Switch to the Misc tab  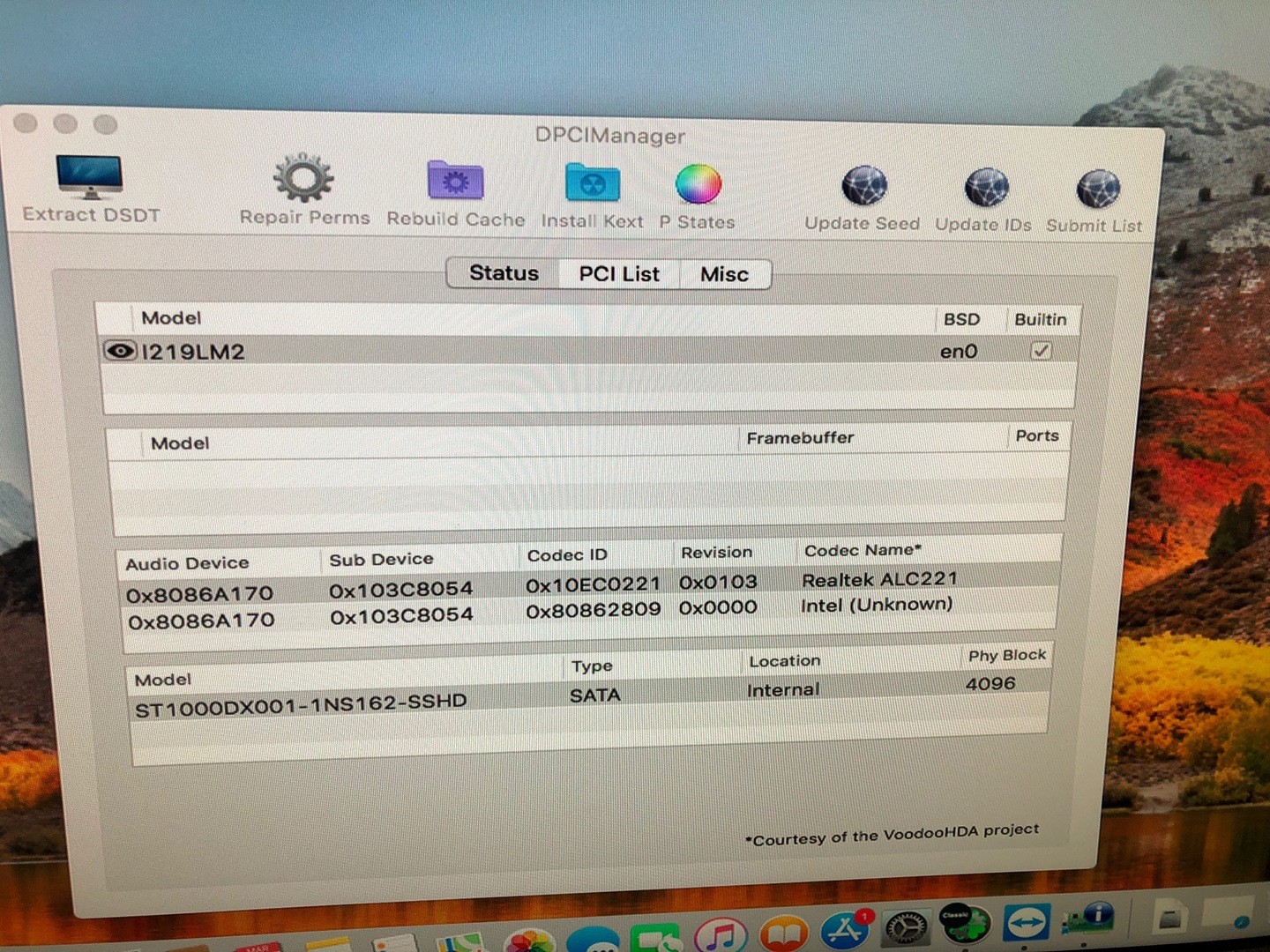tap(725, 275)
